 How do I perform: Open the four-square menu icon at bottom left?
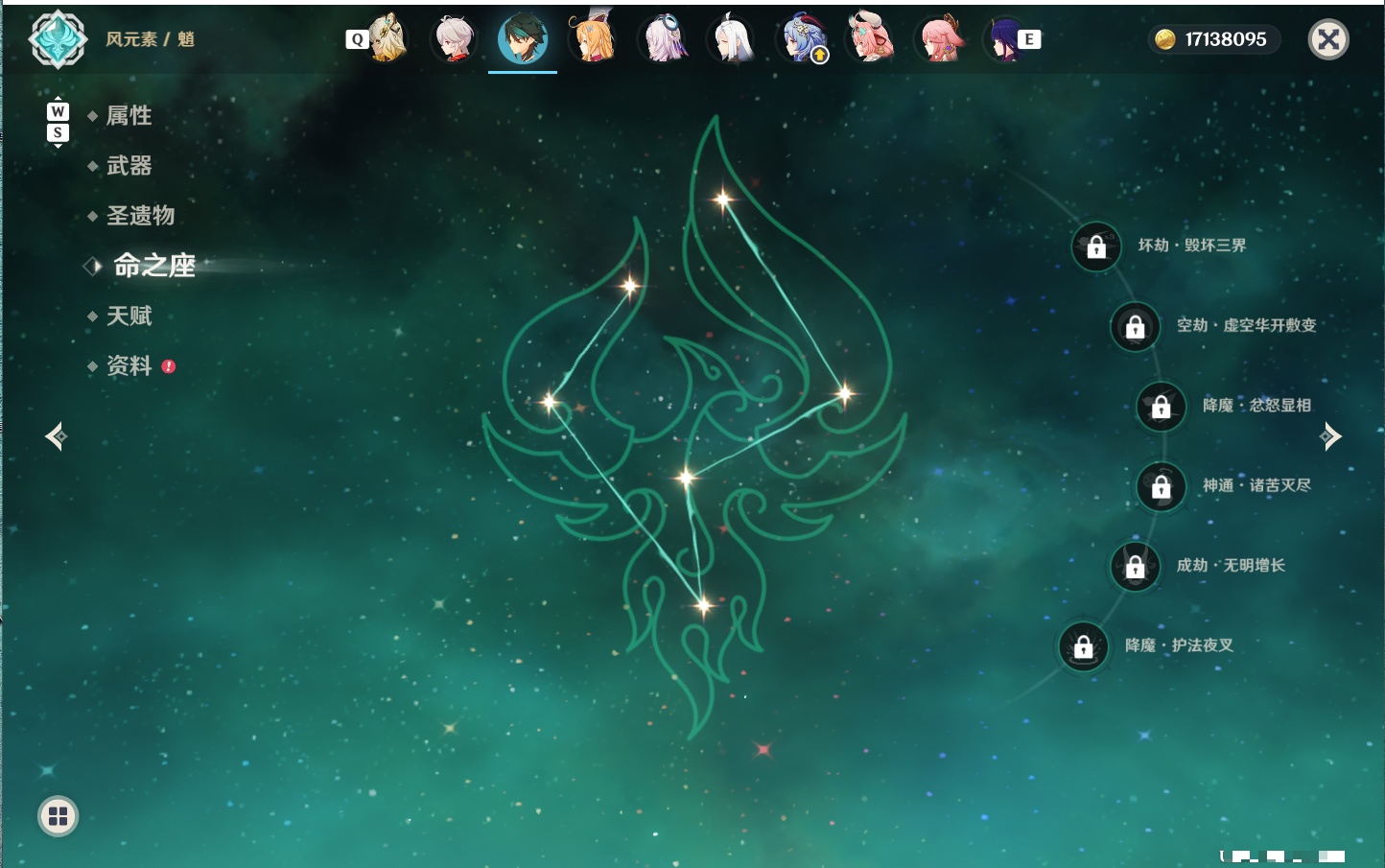pos(58,816)
